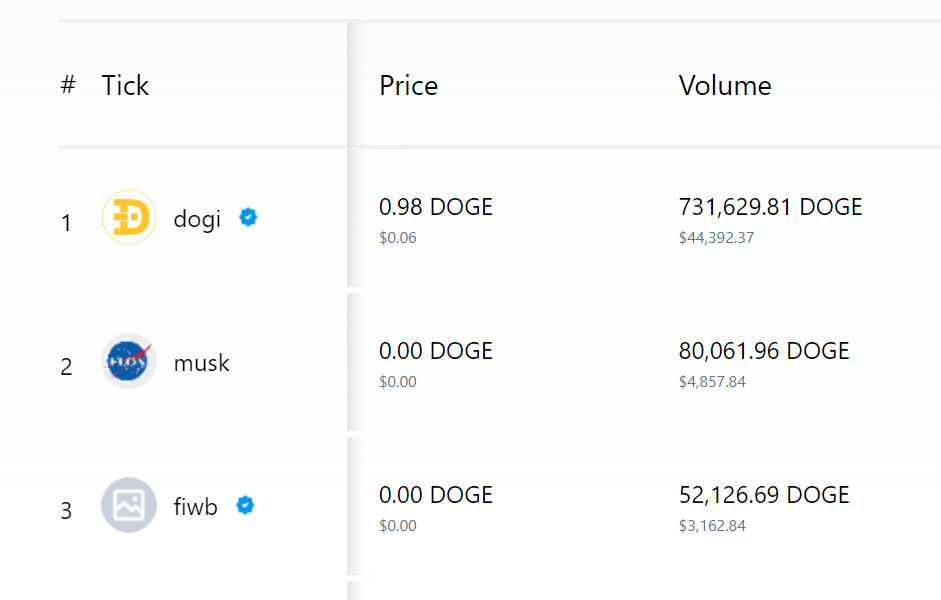Click the musk token NASA-style logo
Screen dimensions: 941x600
click(x=129, y=361)
